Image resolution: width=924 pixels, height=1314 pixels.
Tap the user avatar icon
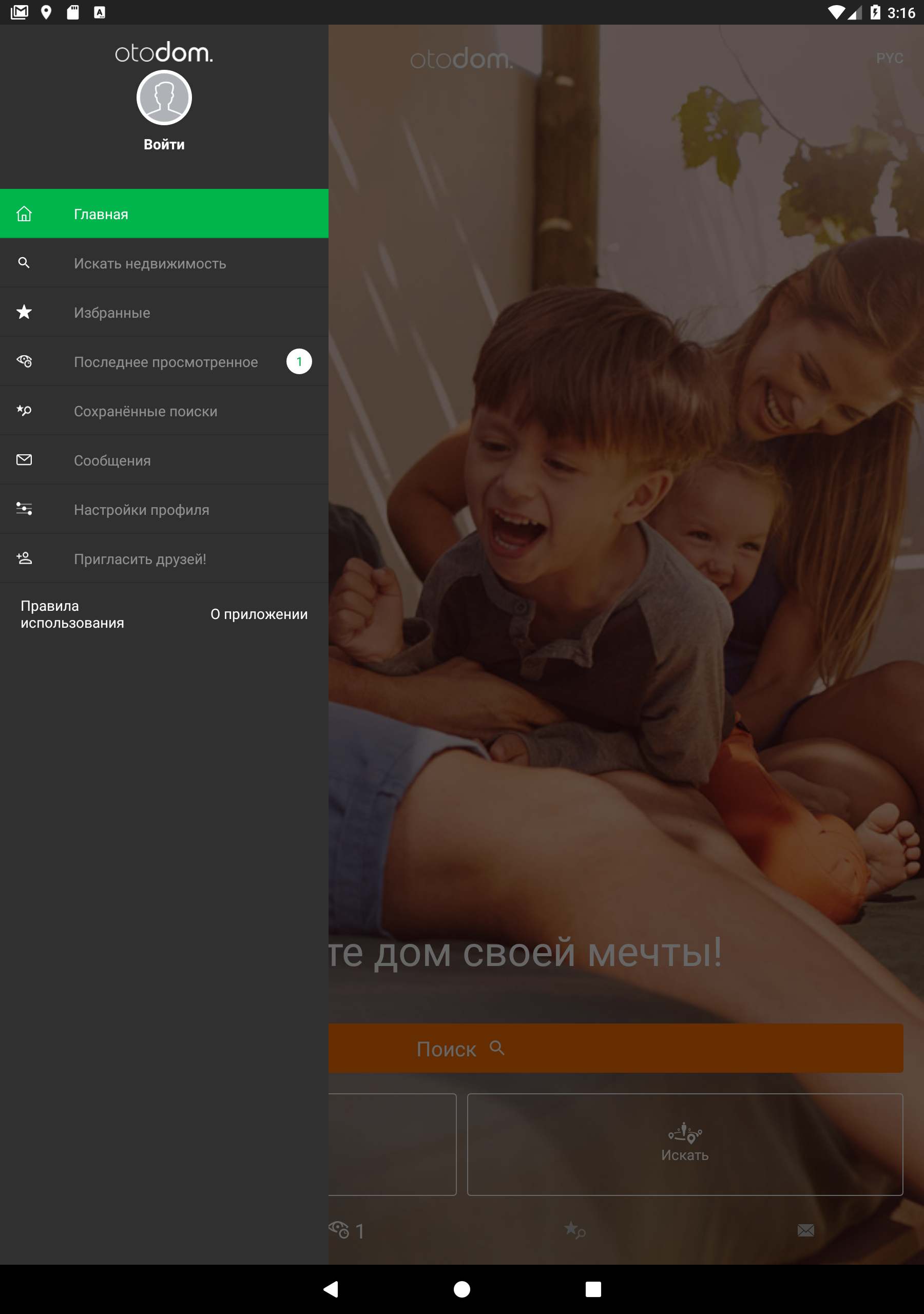click(x=164, y=98)
